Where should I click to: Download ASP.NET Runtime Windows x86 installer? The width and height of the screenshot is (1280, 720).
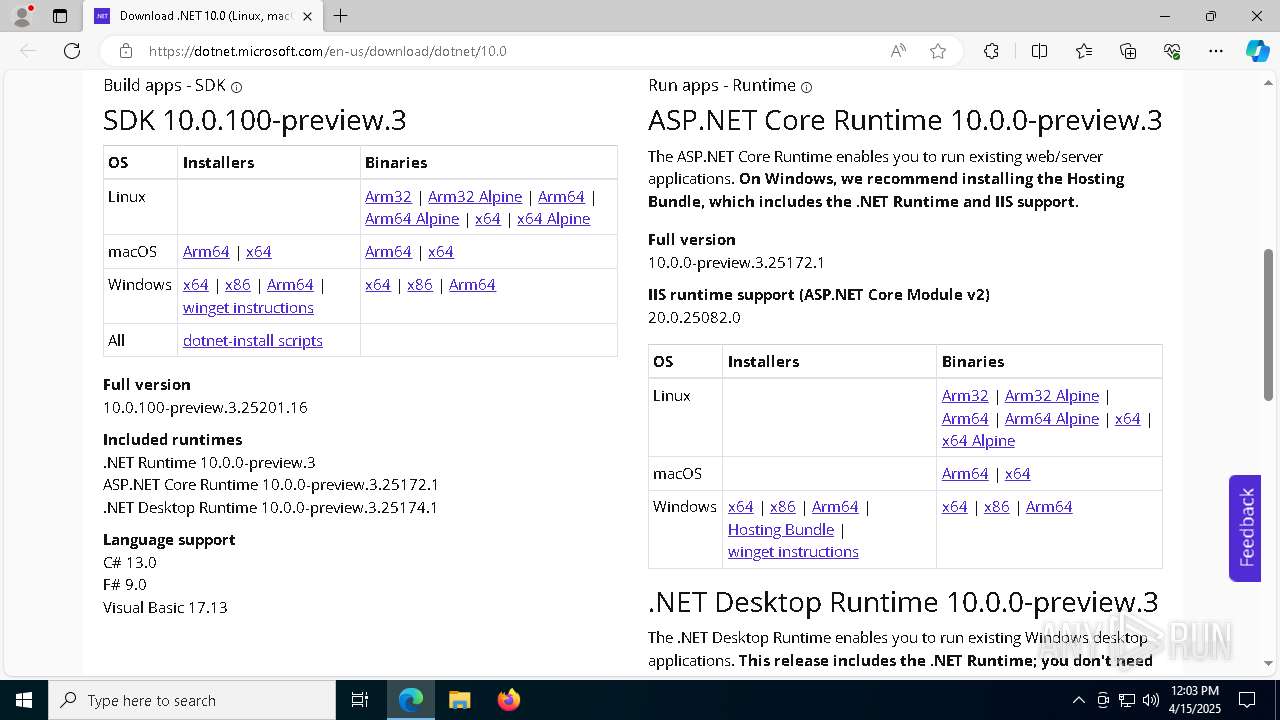783,506
